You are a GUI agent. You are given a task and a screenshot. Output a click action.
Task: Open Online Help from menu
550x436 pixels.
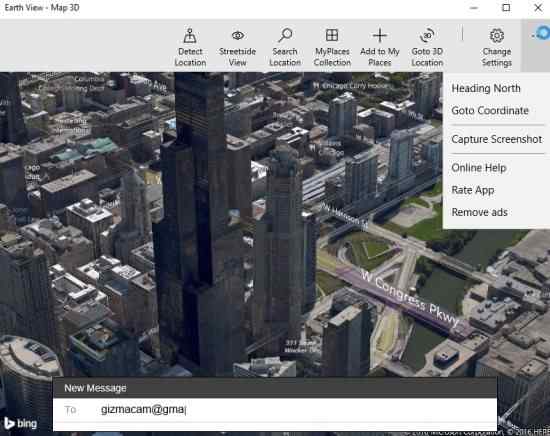coord(478,168)
